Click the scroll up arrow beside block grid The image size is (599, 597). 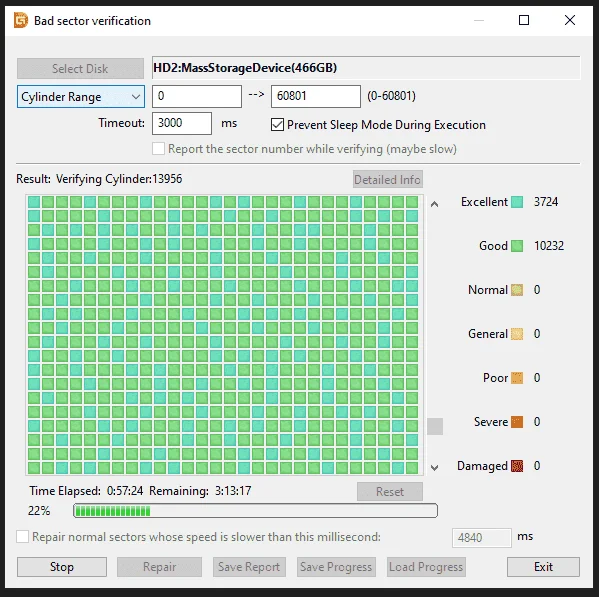434,204
